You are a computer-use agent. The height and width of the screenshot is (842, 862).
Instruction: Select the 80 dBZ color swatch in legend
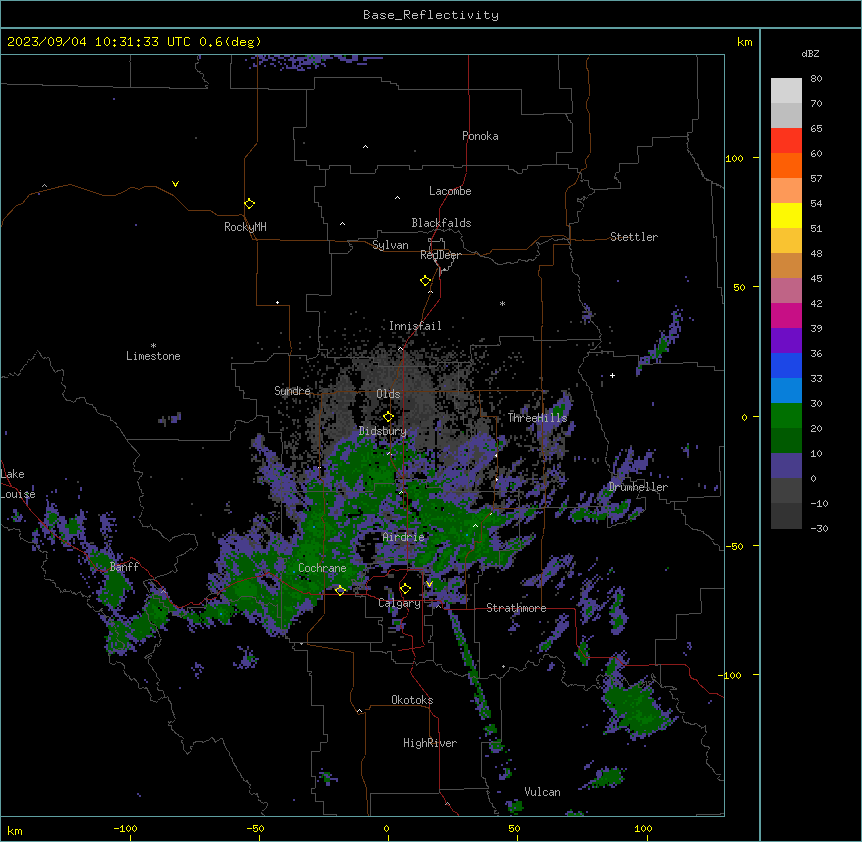[786, 91]
